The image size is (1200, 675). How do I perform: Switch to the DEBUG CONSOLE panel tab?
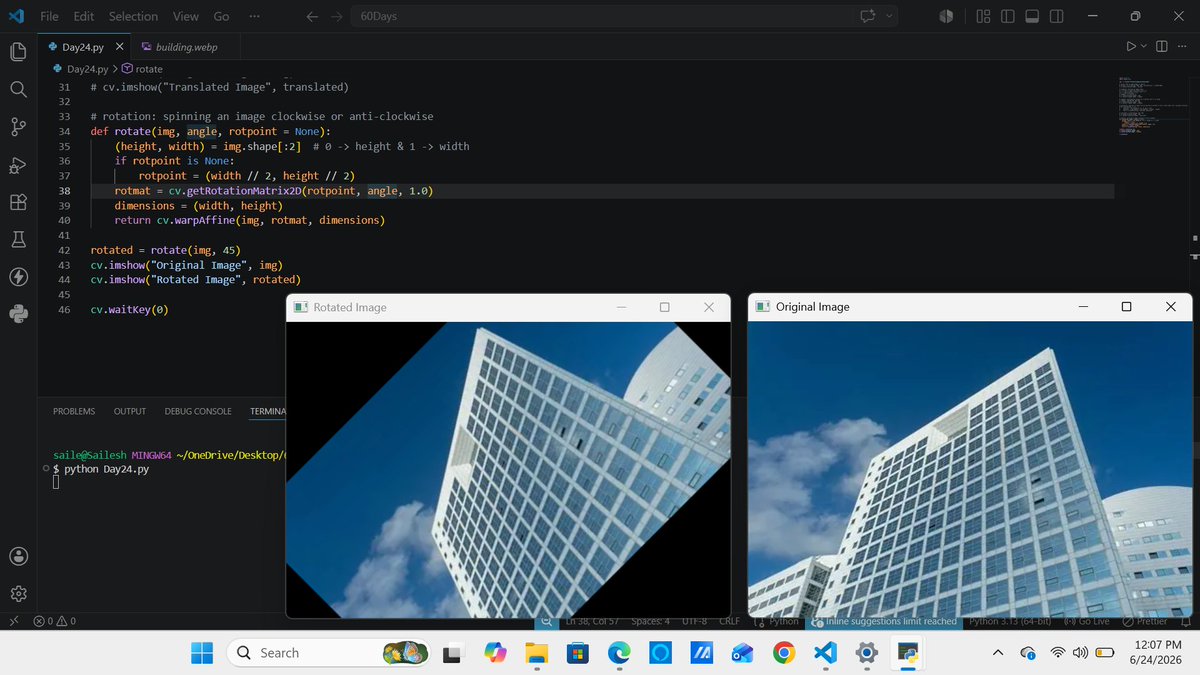198,411
